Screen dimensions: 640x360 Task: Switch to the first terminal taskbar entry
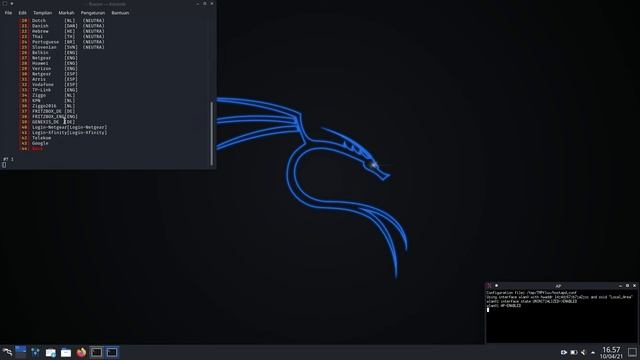[x=97, y=352]
